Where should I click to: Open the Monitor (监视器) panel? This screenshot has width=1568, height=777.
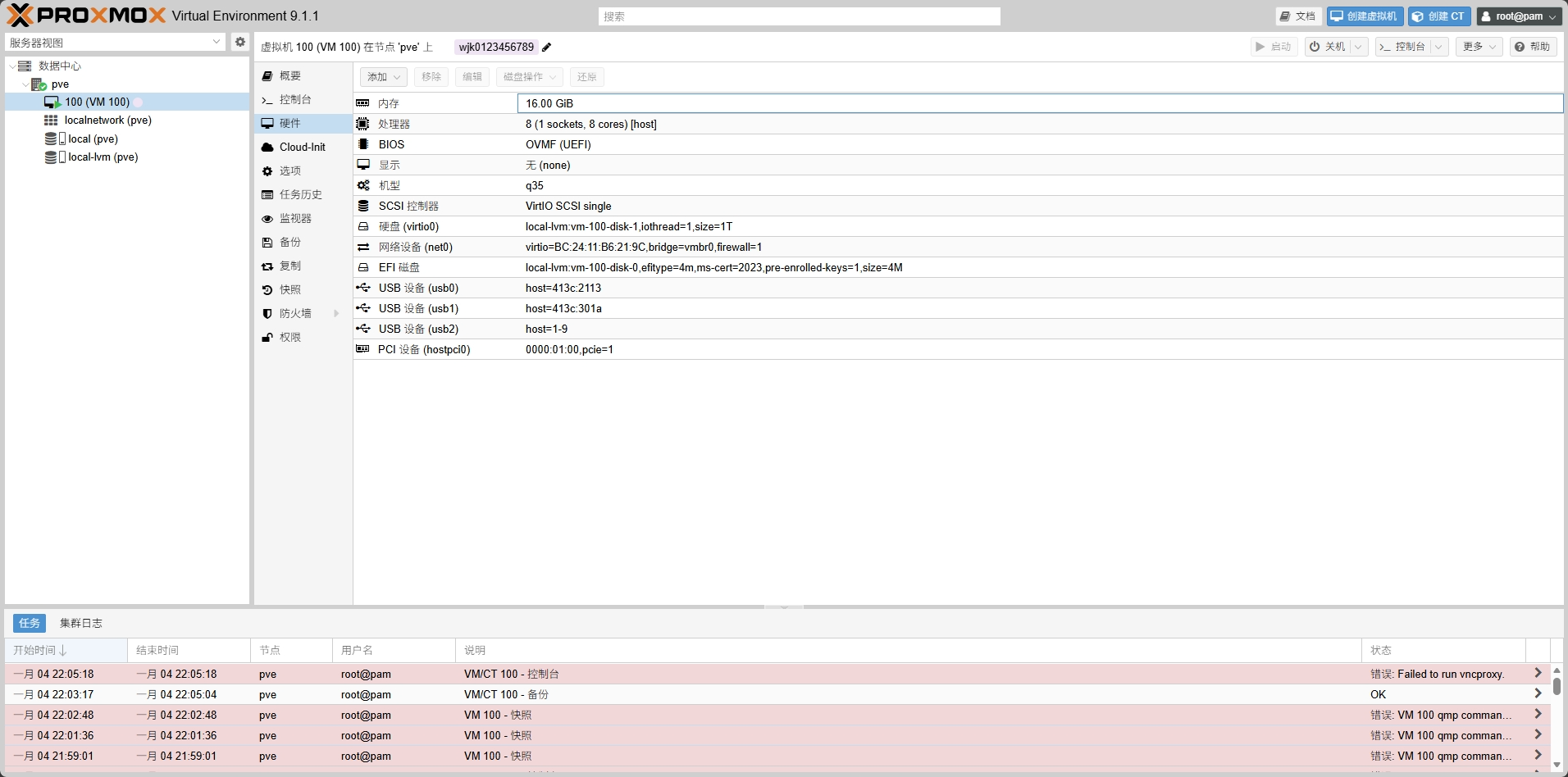(294, 218)
